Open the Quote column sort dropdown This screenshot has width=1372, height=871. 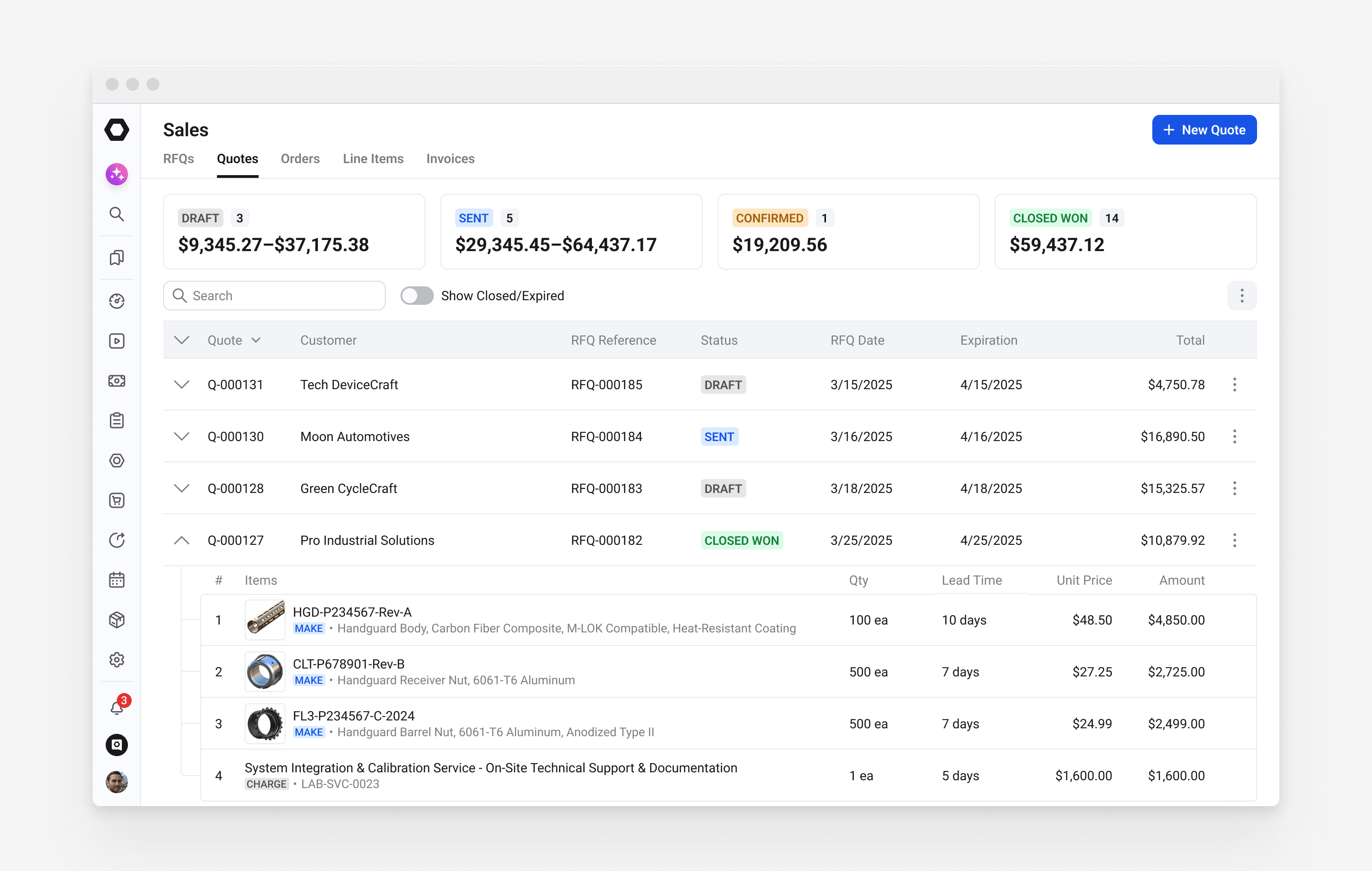point(256,340)
